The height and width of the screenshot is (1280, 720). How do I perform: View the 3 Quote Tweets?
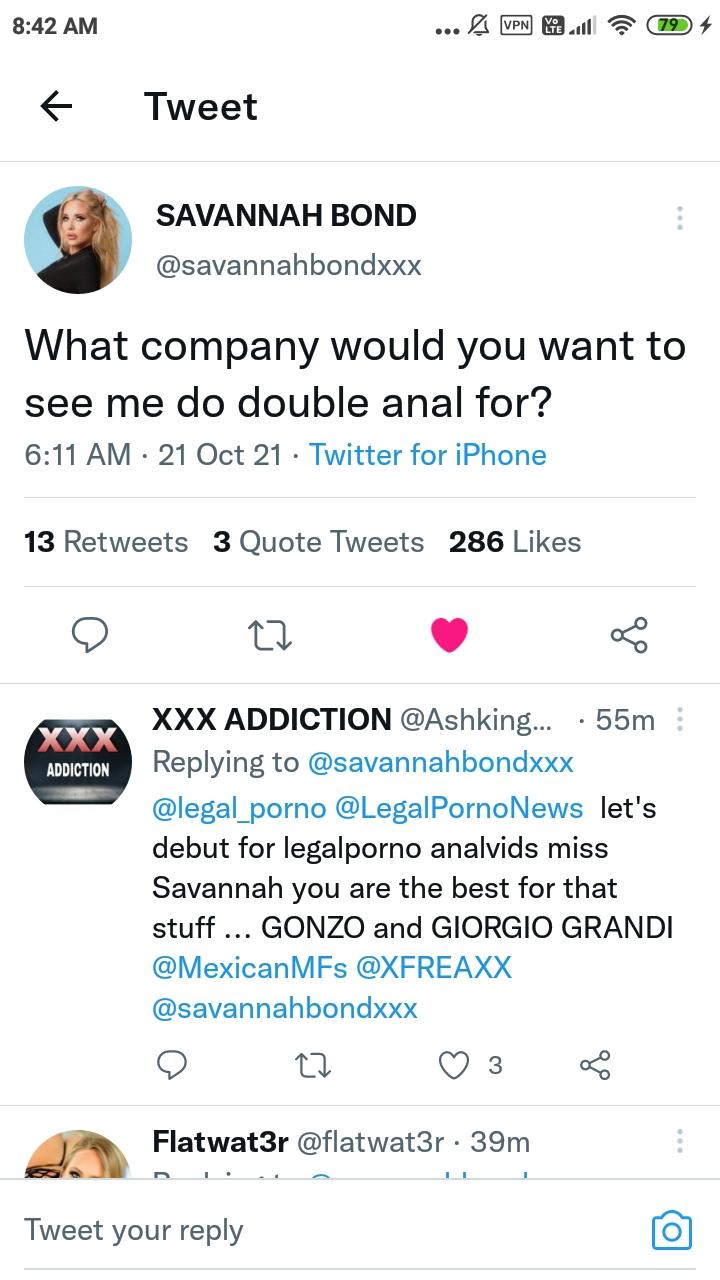click(318, 542)
